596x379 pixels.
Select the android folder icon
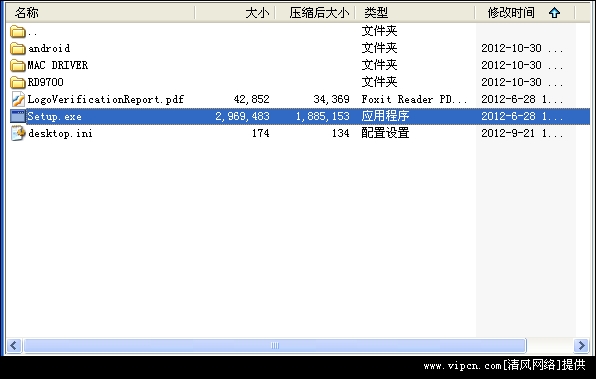click(18, 49)
